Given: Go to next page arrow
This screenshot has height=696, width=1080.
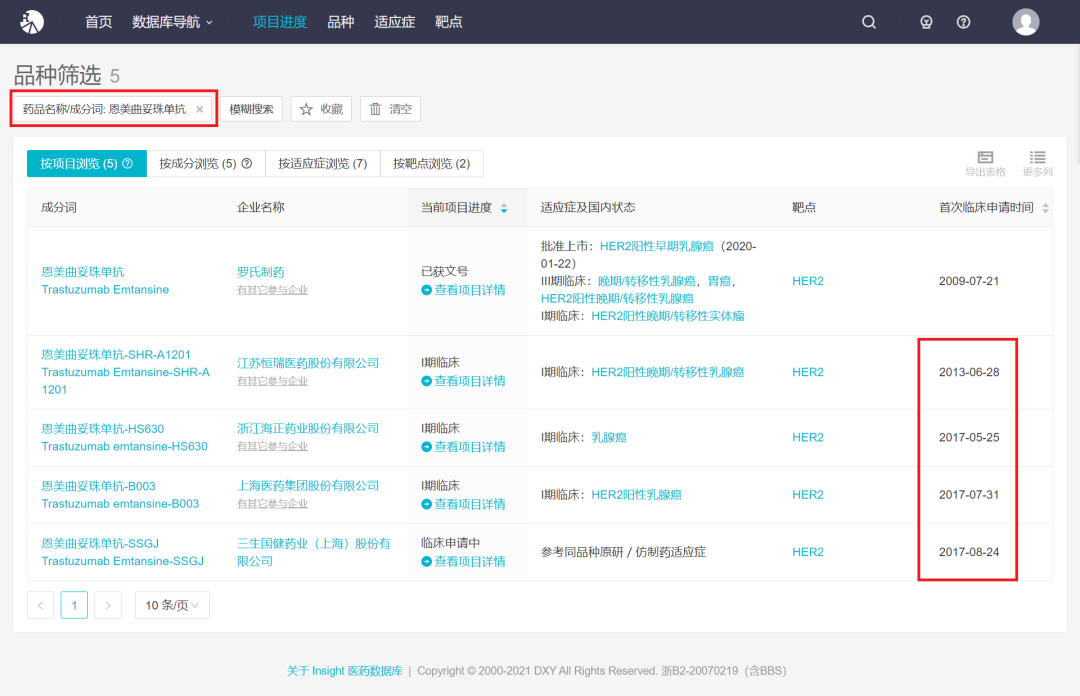Looking at the screenshot, I should [108, 605].
